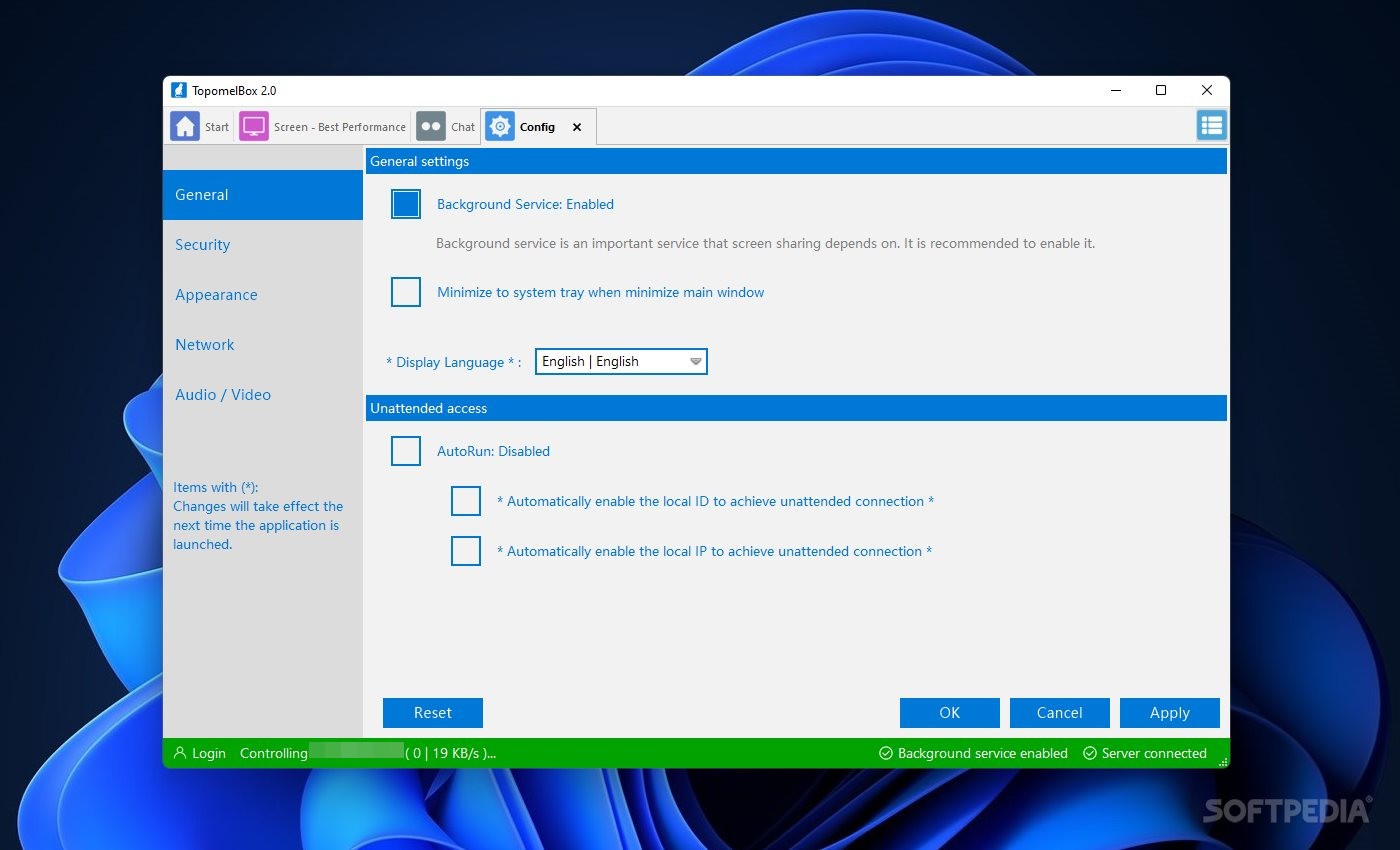Viewport: 1400px width, 850px height.
Task: Click the Start home icon
Action: point(185,127)
